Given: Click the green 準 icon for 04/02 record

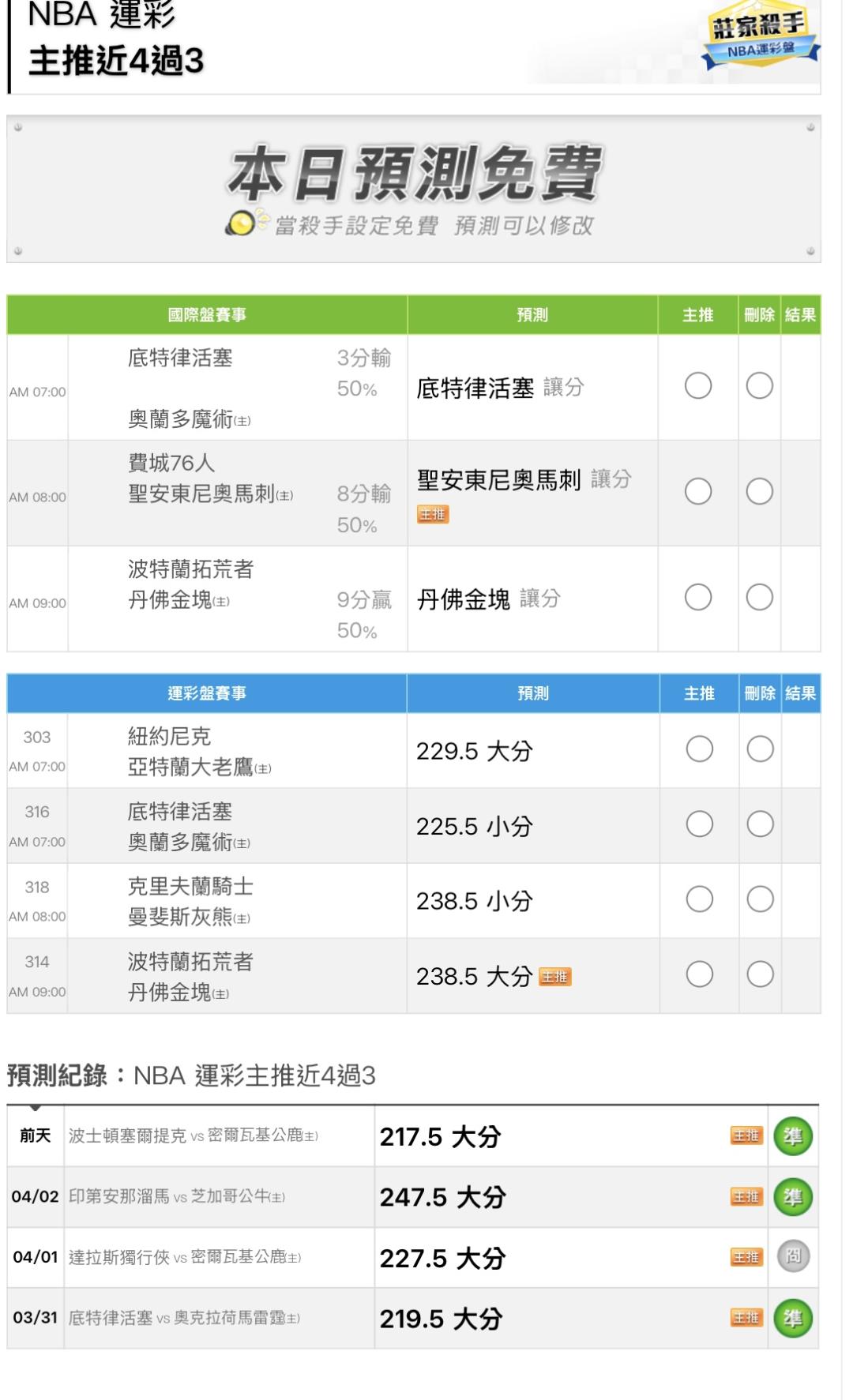Looking at the screenshot, I should point(792,1197).
